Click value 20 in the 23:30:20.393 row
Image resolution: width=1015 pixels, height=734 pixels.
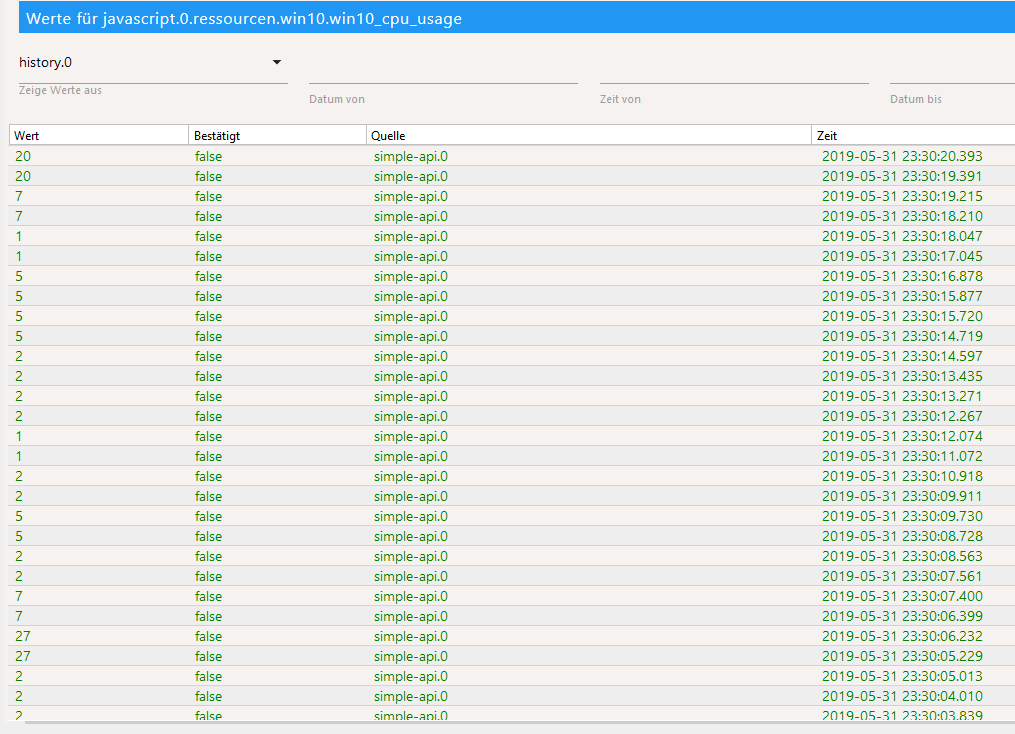pyautogui.click(x=23, y=156)
